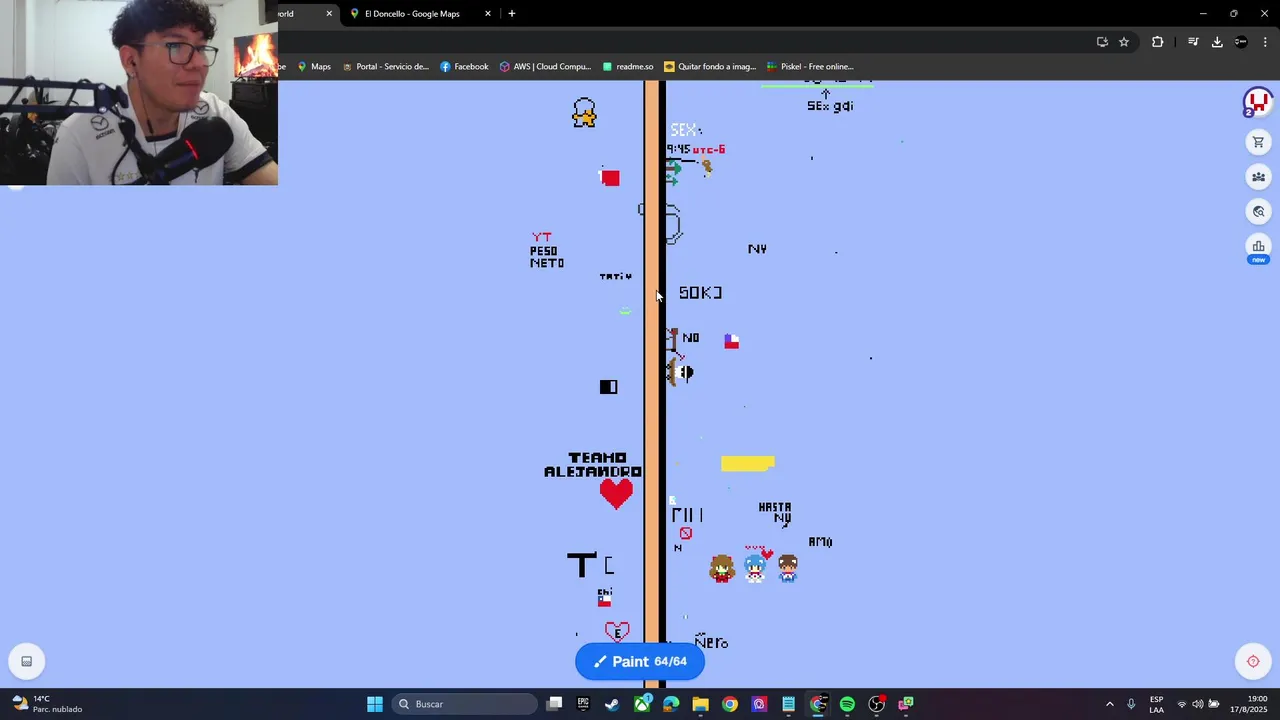
Task: Click the yellow painted bar on canvas
Action: tap(747, 463)
